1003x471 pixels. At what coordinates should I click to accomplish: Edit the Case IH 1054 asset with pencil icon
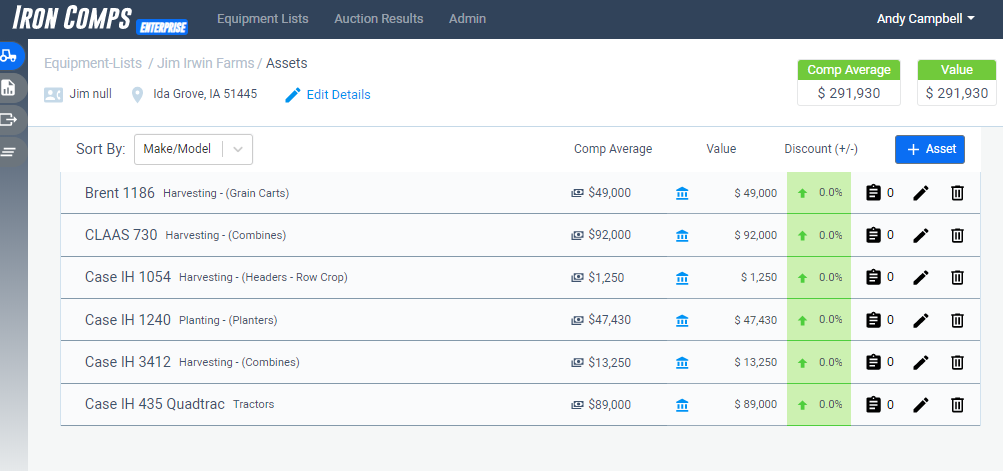coord(920,277)
